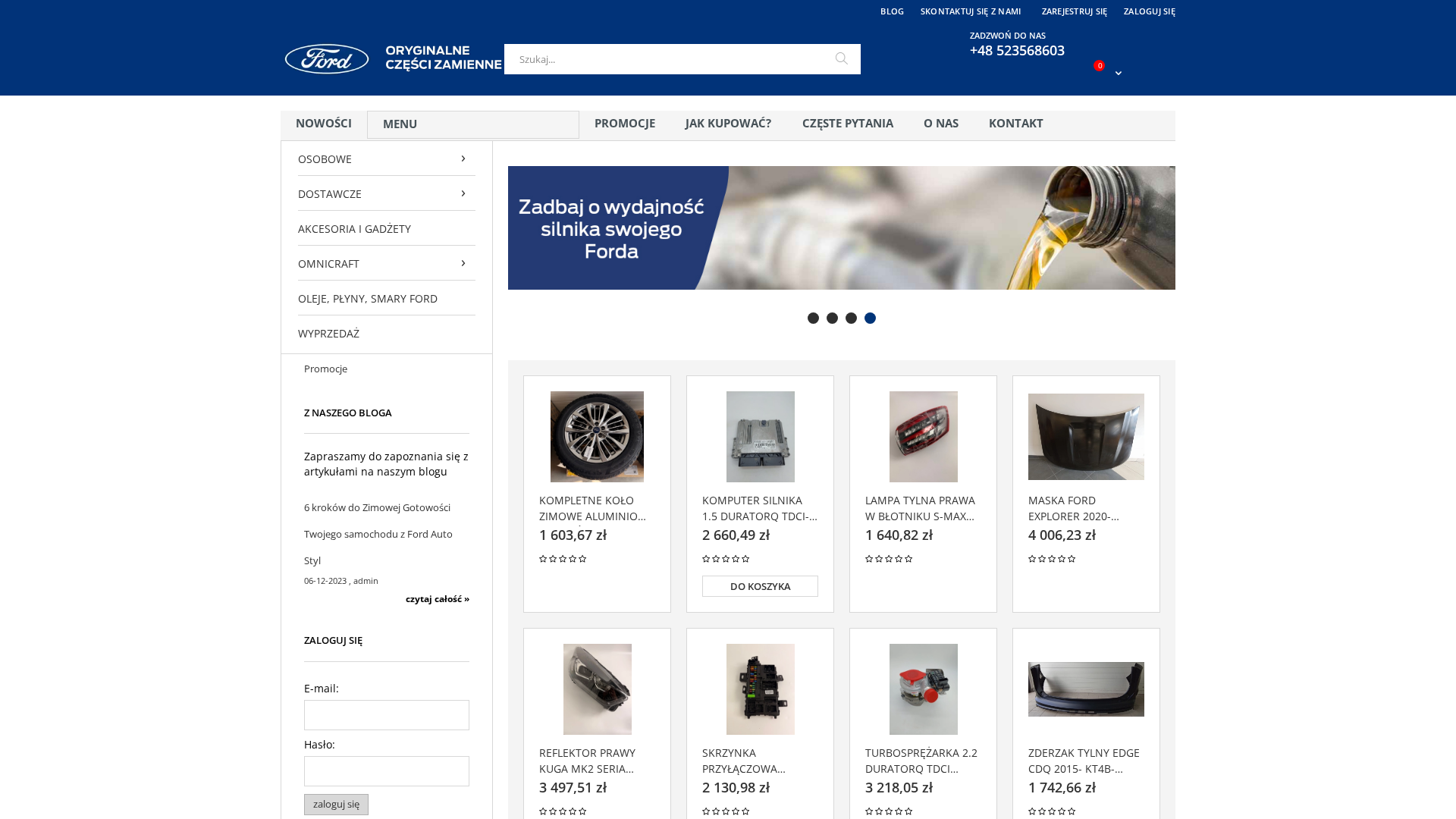Click star rating under Skrzynka przyłączowa

click(x=726, y=811)
